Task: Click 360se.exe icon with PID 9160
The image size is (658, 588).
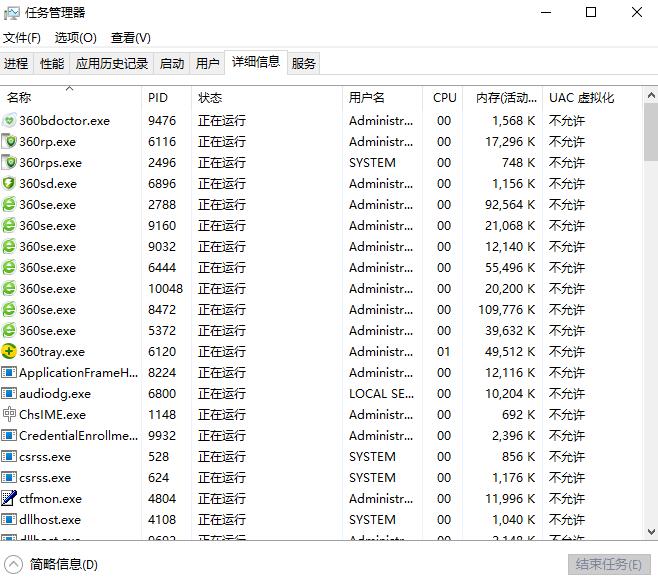Action: point(9,226)
